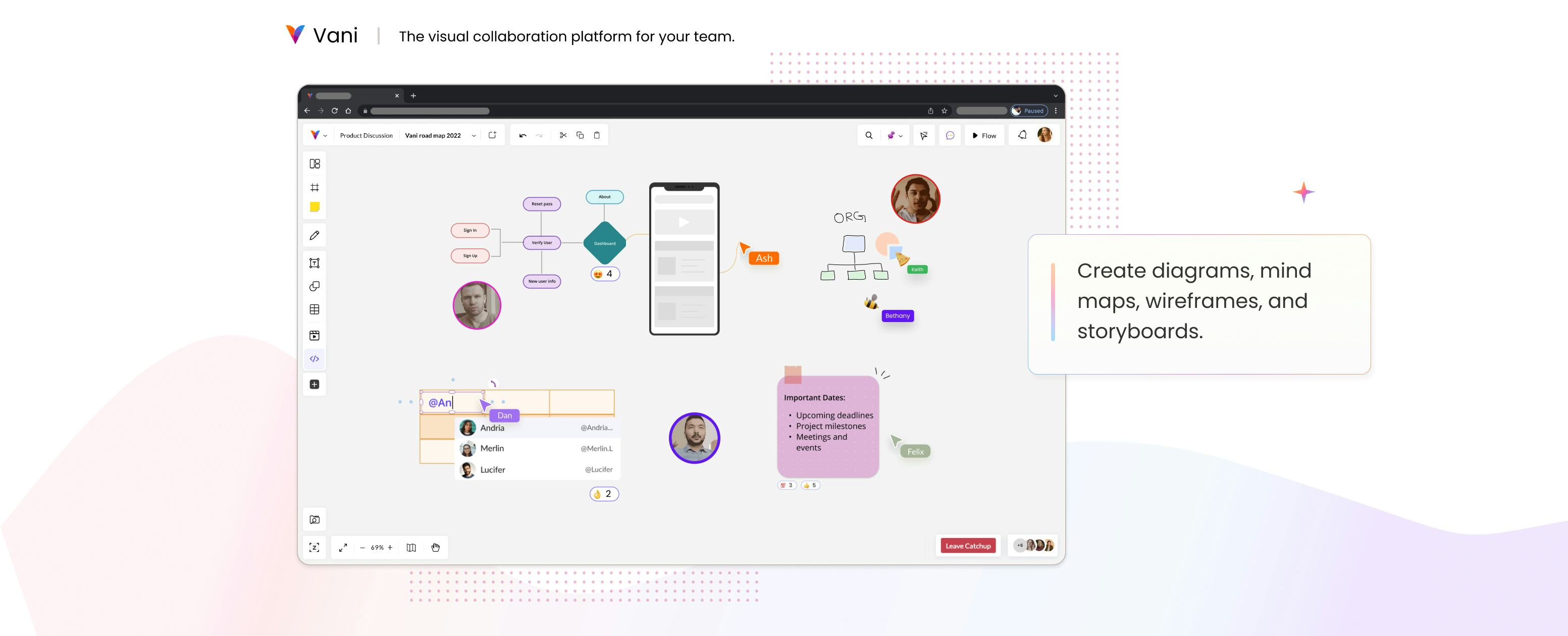
Task: Click the Leave Catchup button
Action: [x=968, y=545]
